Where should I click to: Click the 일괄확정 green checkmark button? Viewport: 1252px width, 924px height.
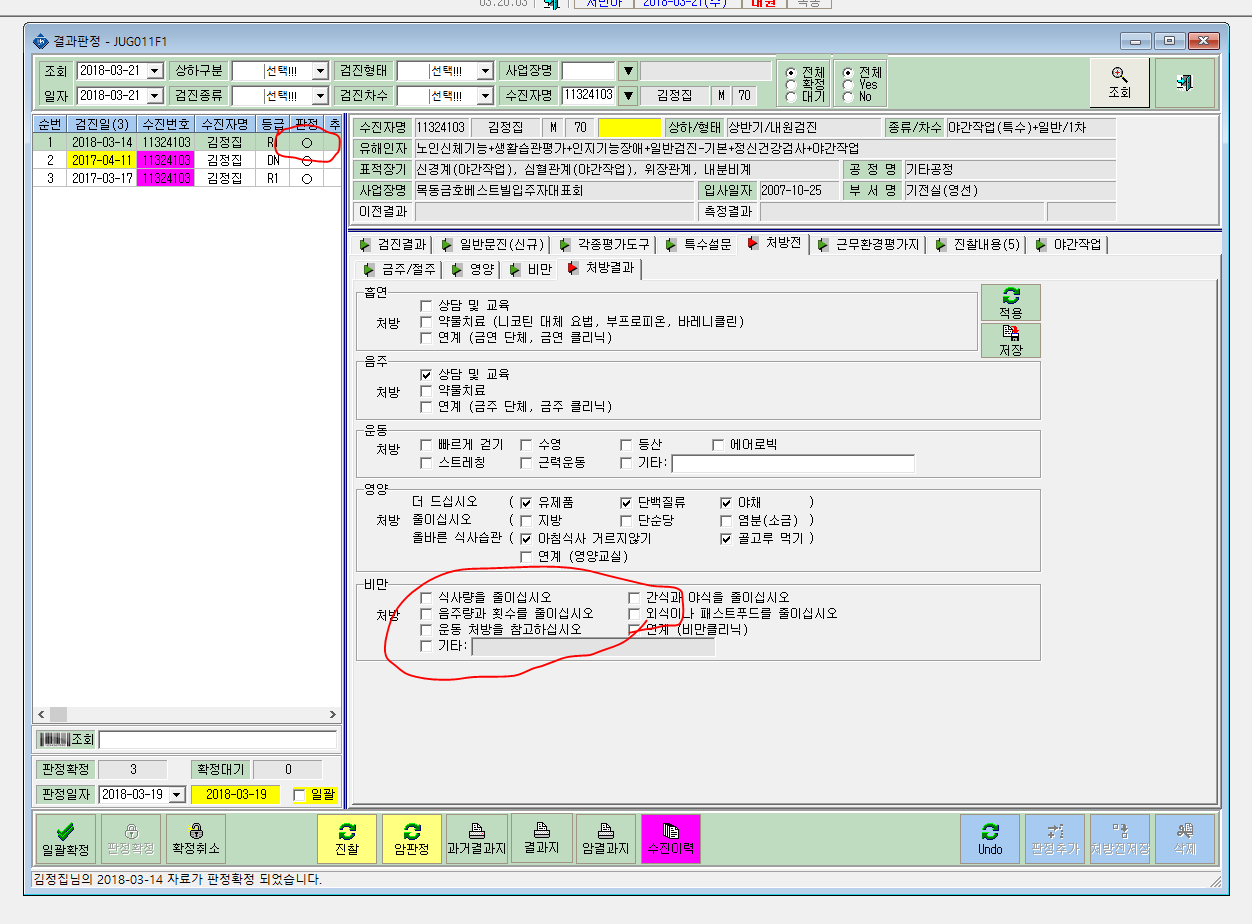[66, 839]
